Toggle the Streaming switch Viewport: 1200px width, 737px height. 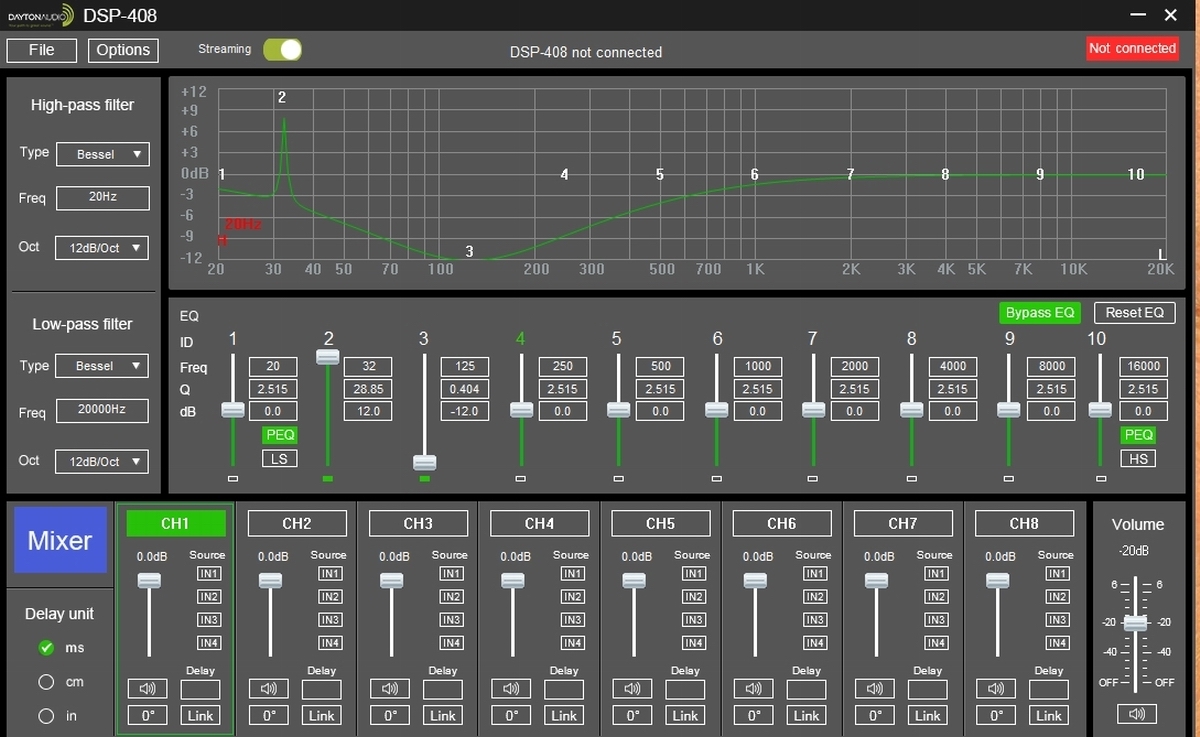[282, 49]
